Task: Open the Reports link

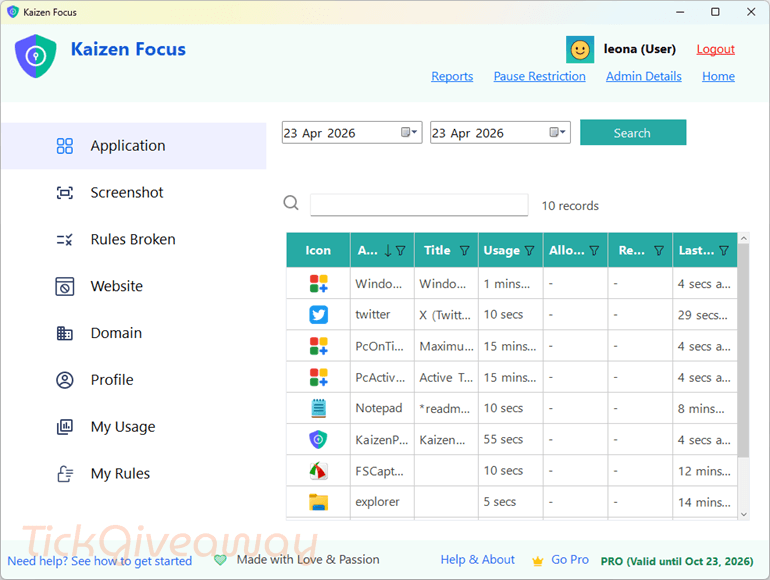Action: [452, 76]
